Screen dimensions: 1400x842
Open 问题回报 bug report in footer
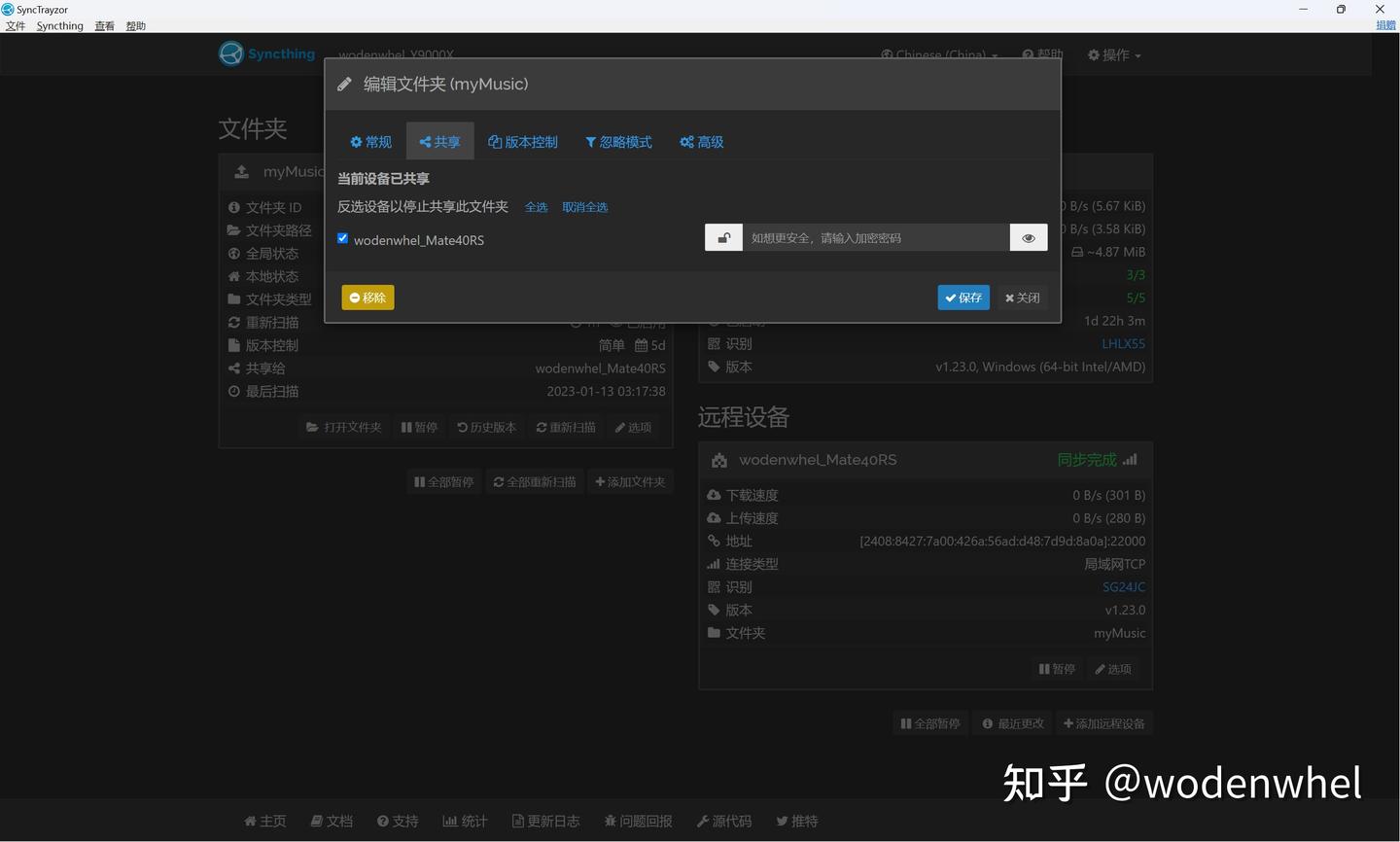point(638,821)
